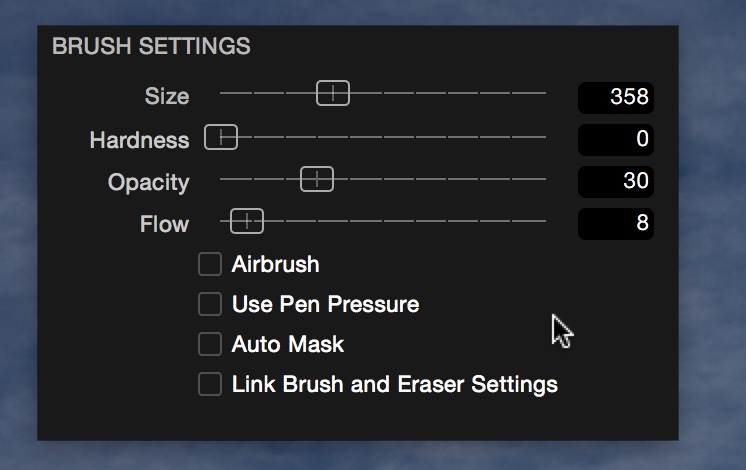The image size is (746, 470).
Task: Check Link Brush and Eraser Settings
Action: coord(210,384)
